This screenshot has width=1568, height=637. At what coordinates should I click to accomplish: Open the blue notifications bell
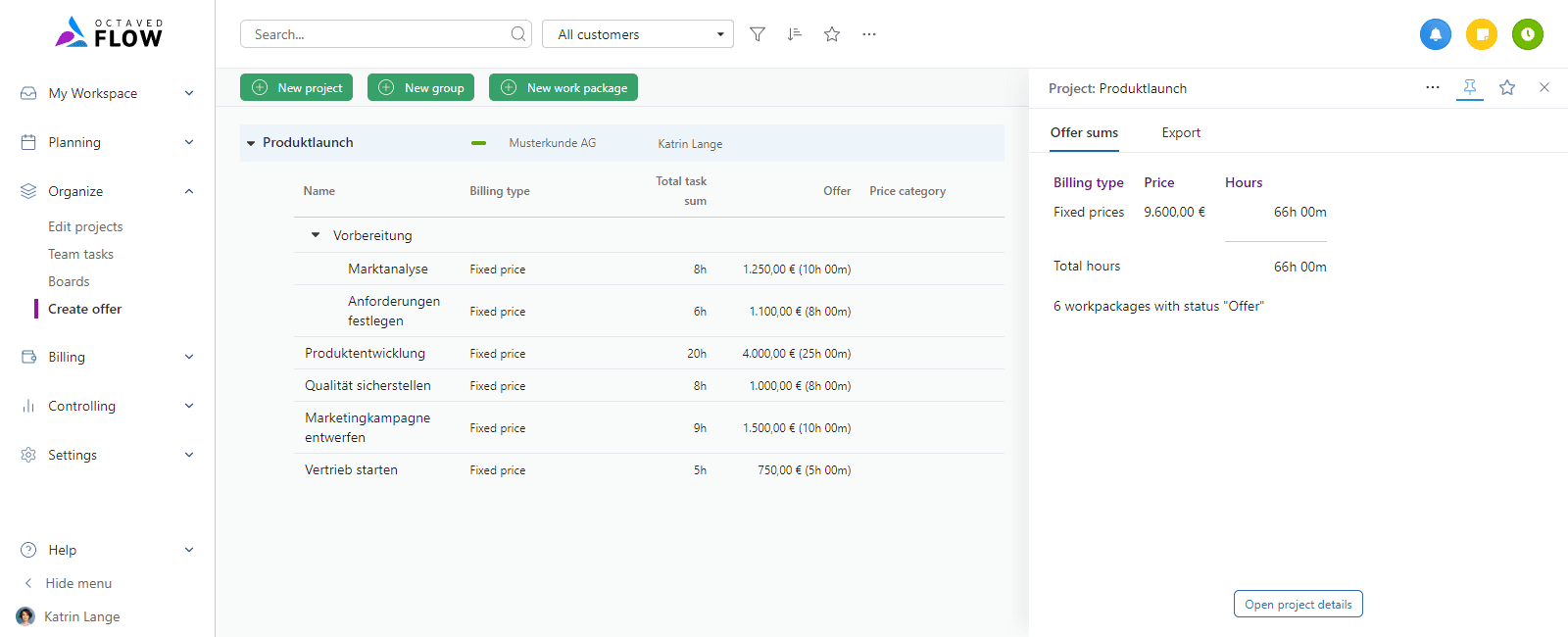click(1435, 34)
